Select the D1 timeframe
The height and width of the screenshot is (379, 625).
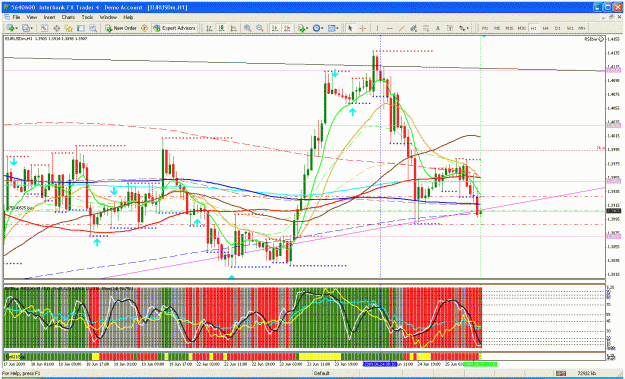coord(558,28)
